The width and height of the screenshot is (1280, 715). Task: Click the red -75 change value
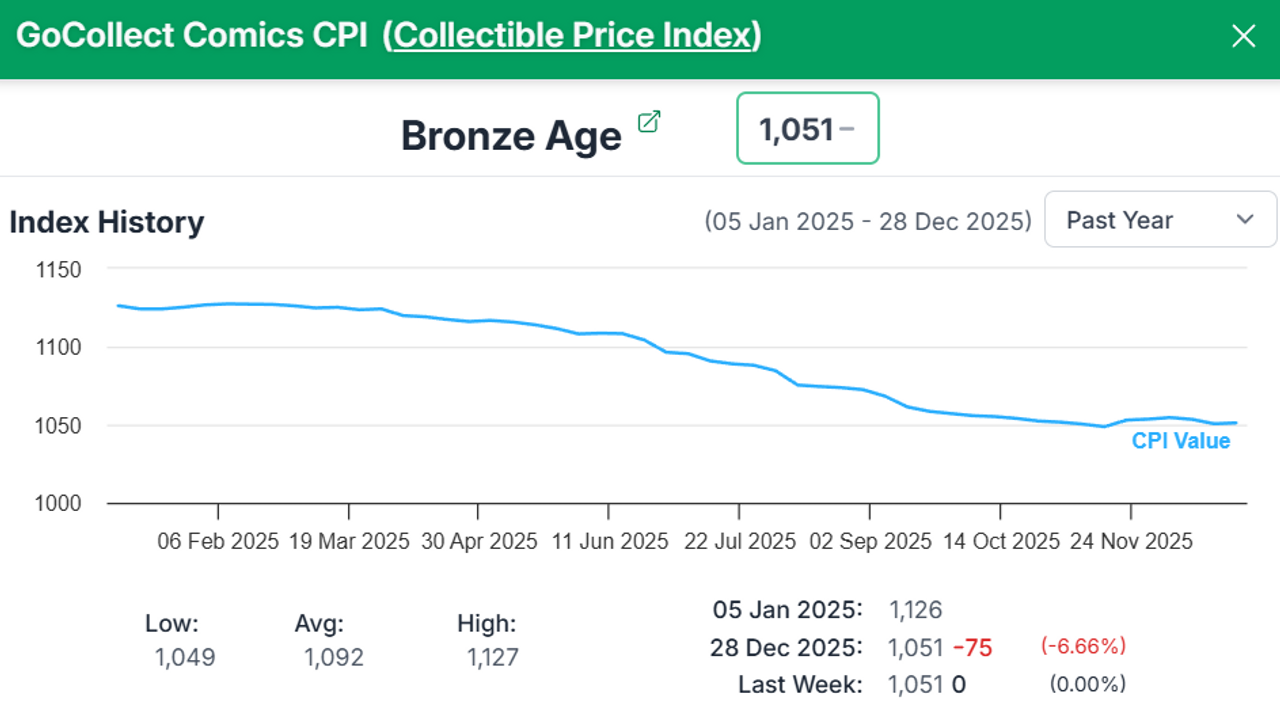point(972,648)
